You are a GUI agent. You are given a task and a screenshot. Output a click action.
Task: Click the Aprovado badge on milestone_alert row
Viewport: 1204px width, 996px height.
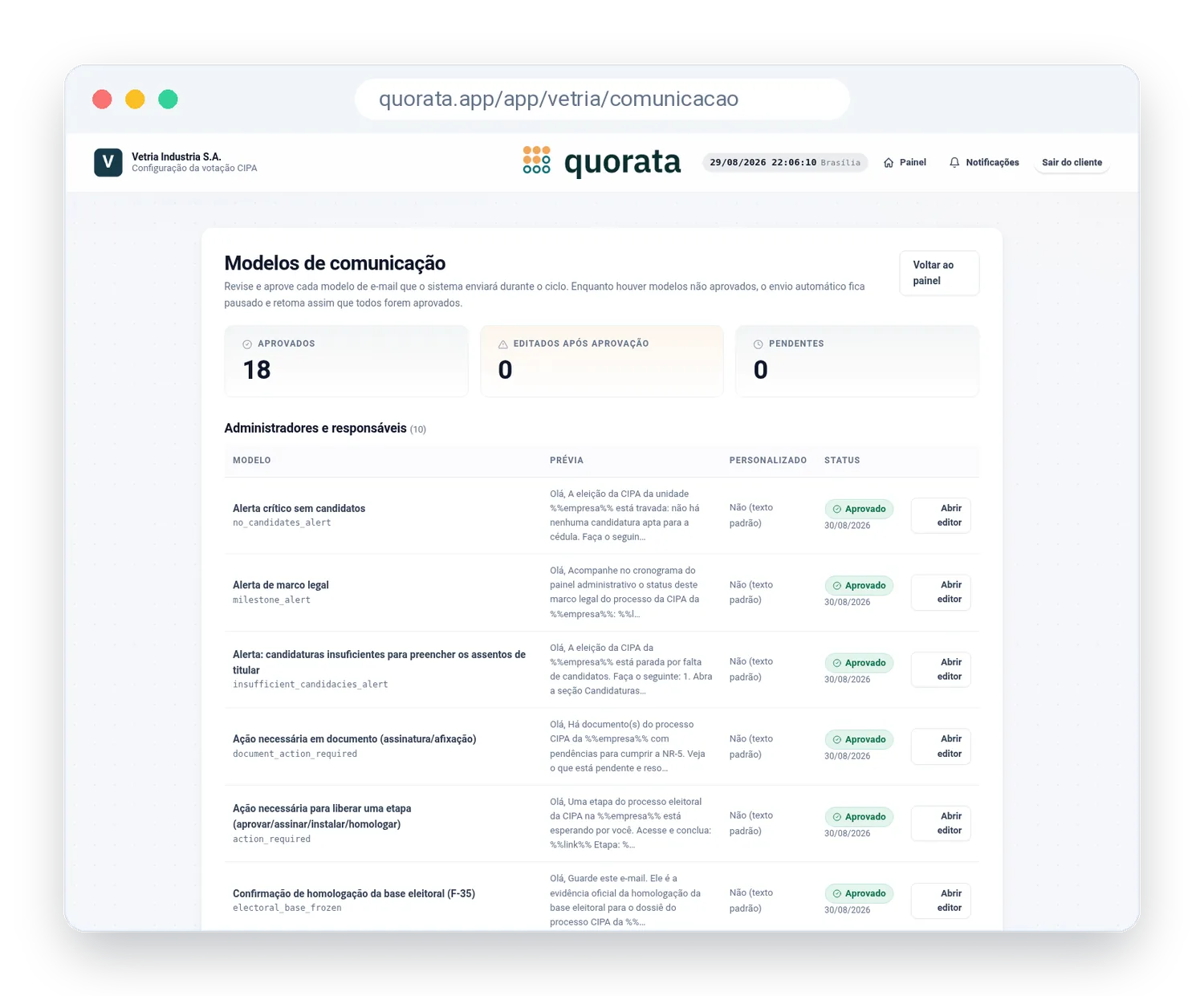[859, 586]
